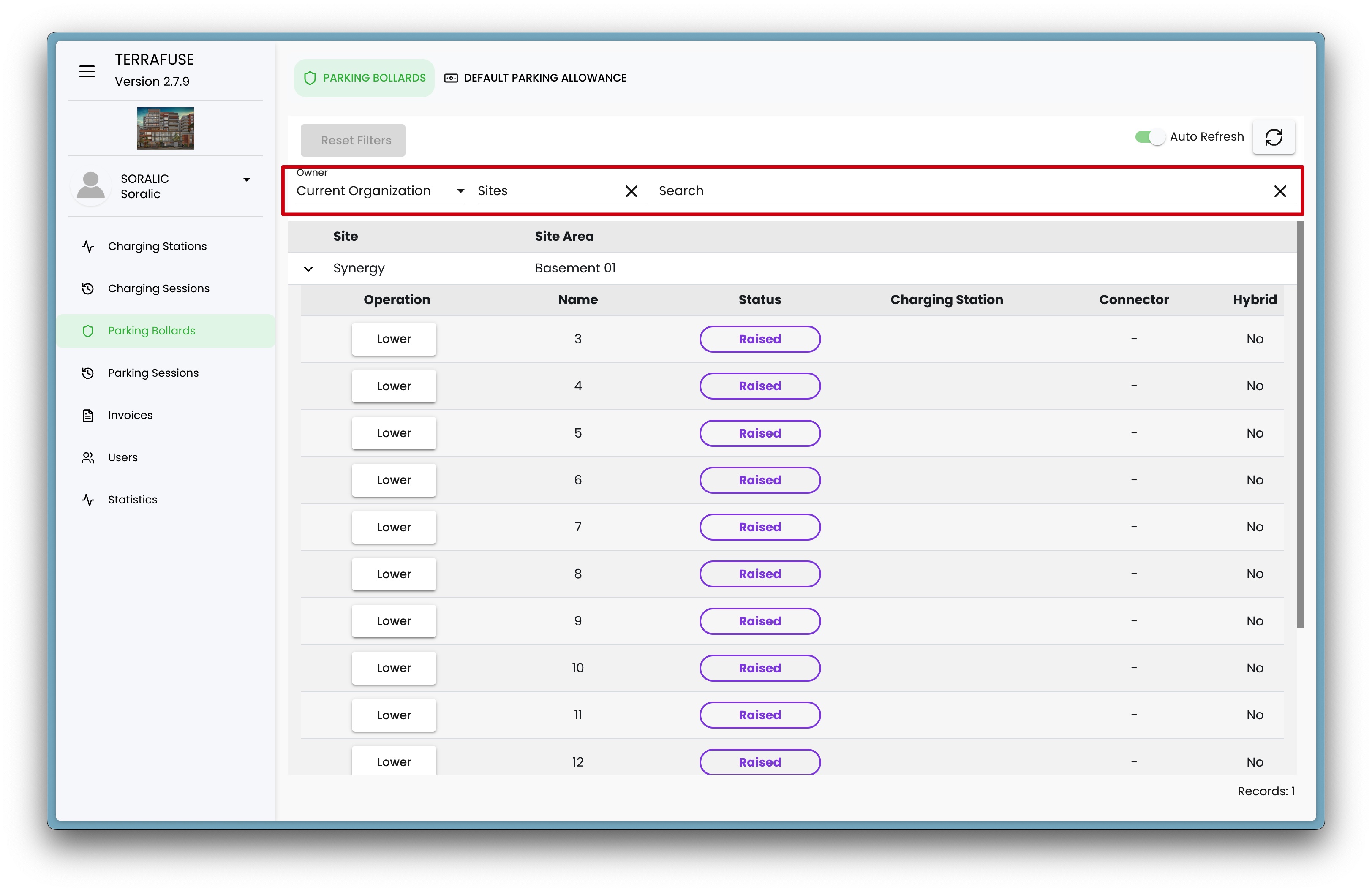Go to Parking Sessions in sidebar
This screenshot has height=892, width=1372.
153,373
